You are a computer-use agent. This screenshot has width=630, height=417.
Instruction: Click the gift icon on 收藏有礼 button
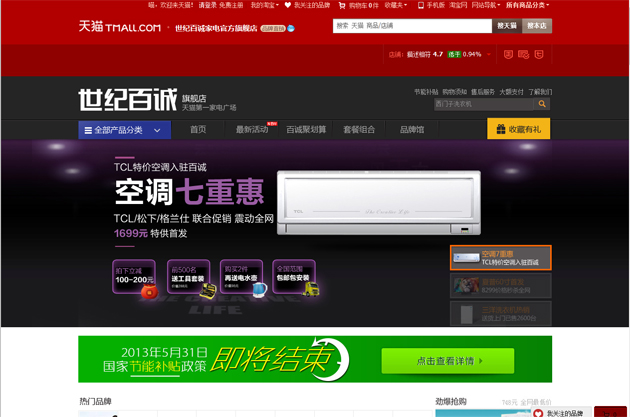pos(501,129)
